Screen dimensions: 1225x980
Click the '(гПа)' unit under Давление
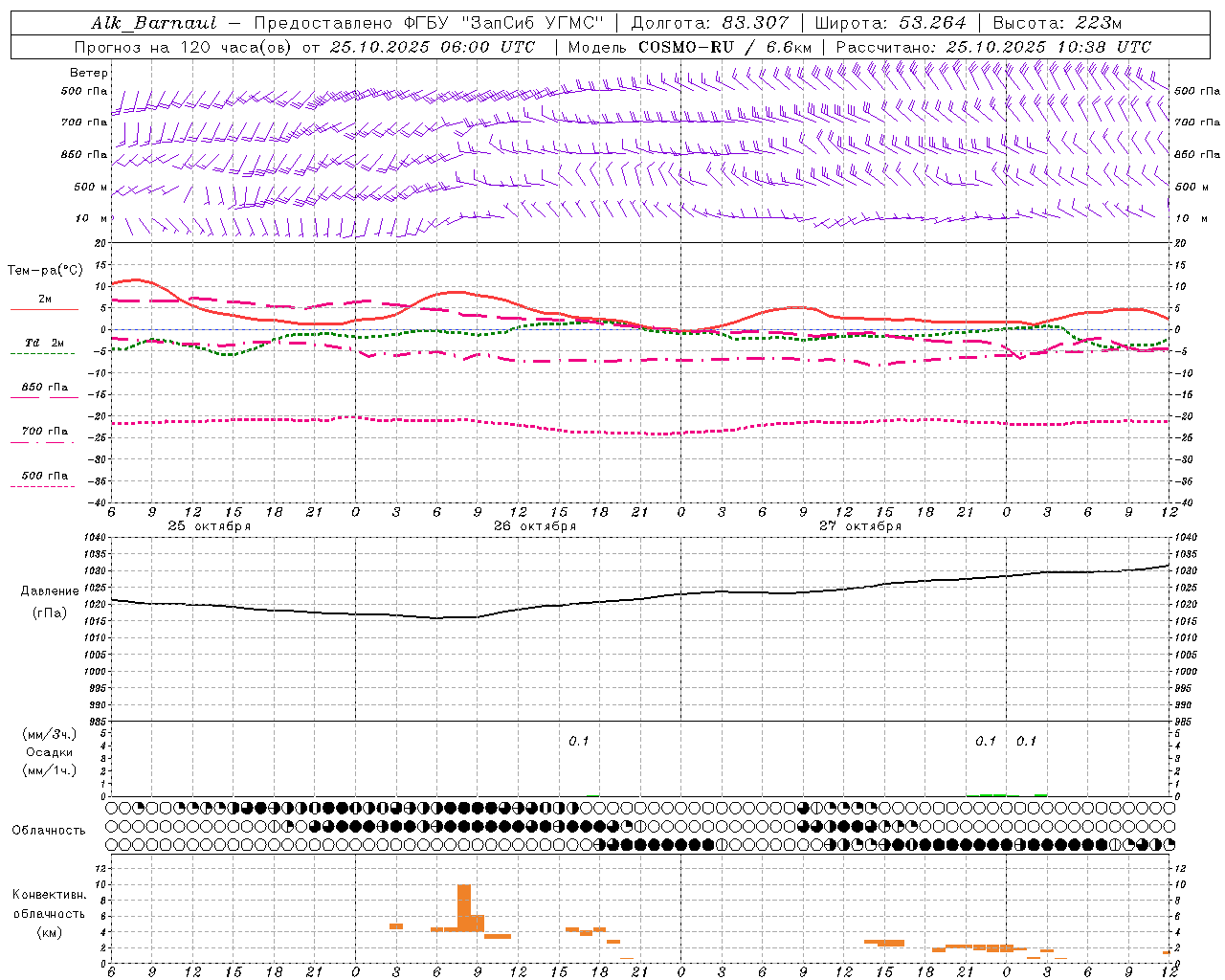click(x=50, y=612)
